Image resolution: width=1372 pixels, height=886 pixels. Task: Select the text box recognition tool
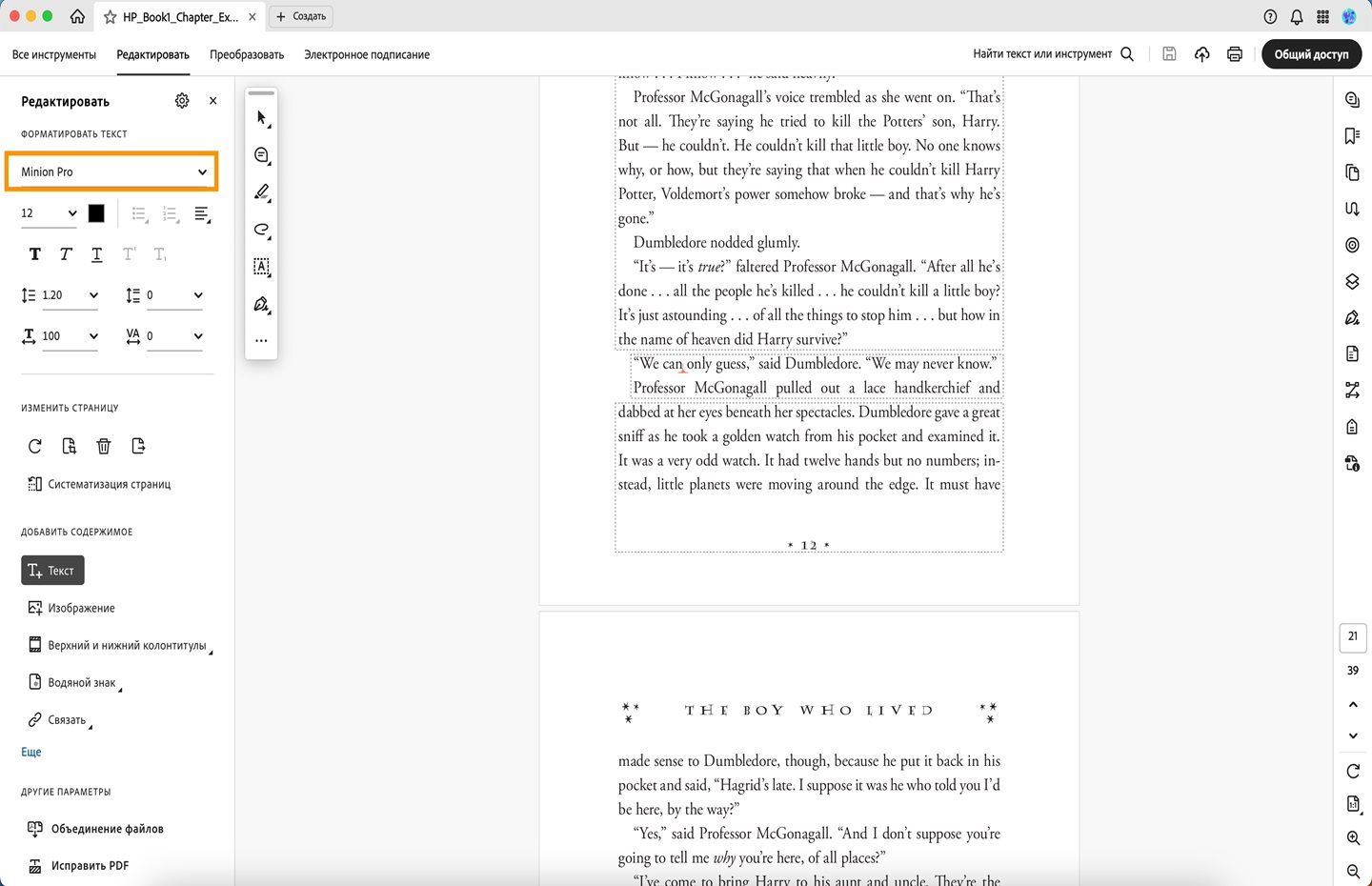click(262, 267)
